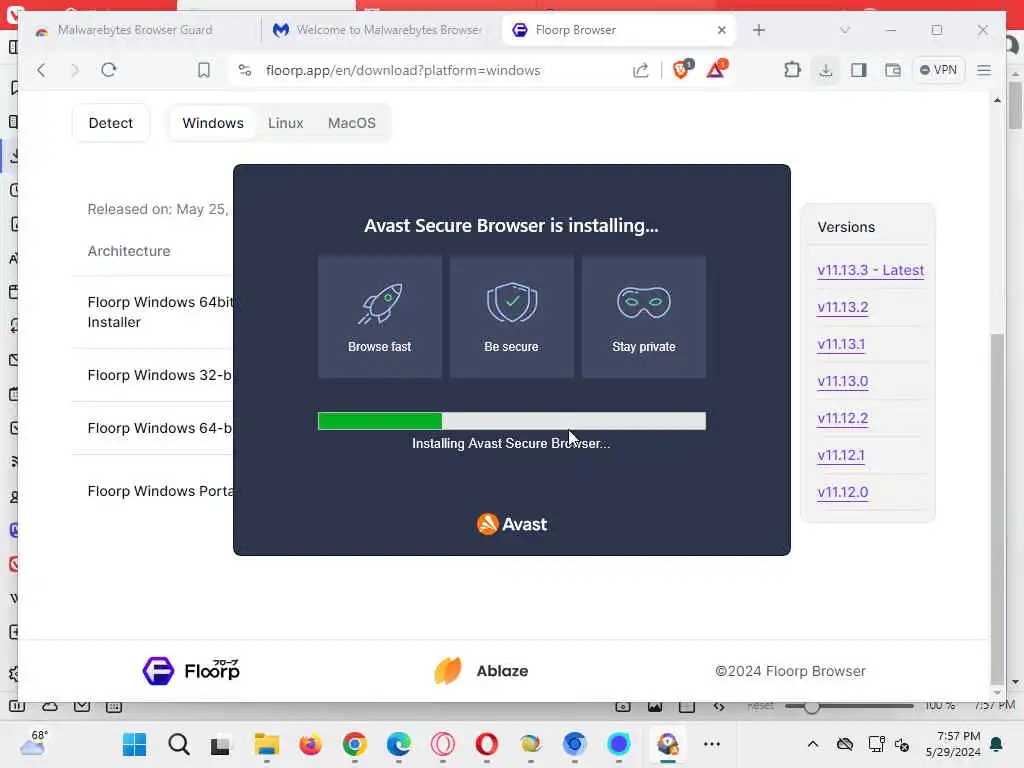Bookmark this page with the bookmark icon
The width and height of the screenshot is (1024, 768).
[204, 70]
